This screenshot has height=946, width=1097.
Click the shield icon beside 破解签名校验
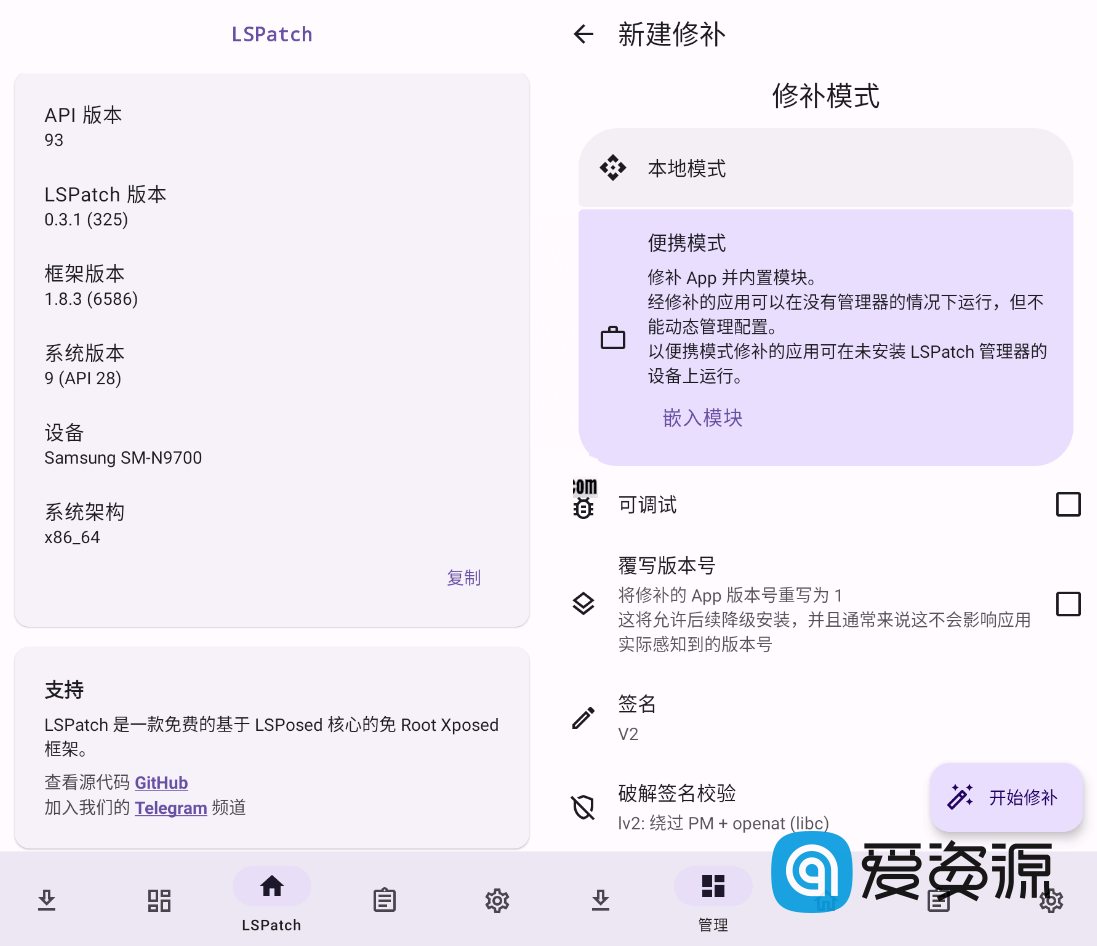(583, 808)
